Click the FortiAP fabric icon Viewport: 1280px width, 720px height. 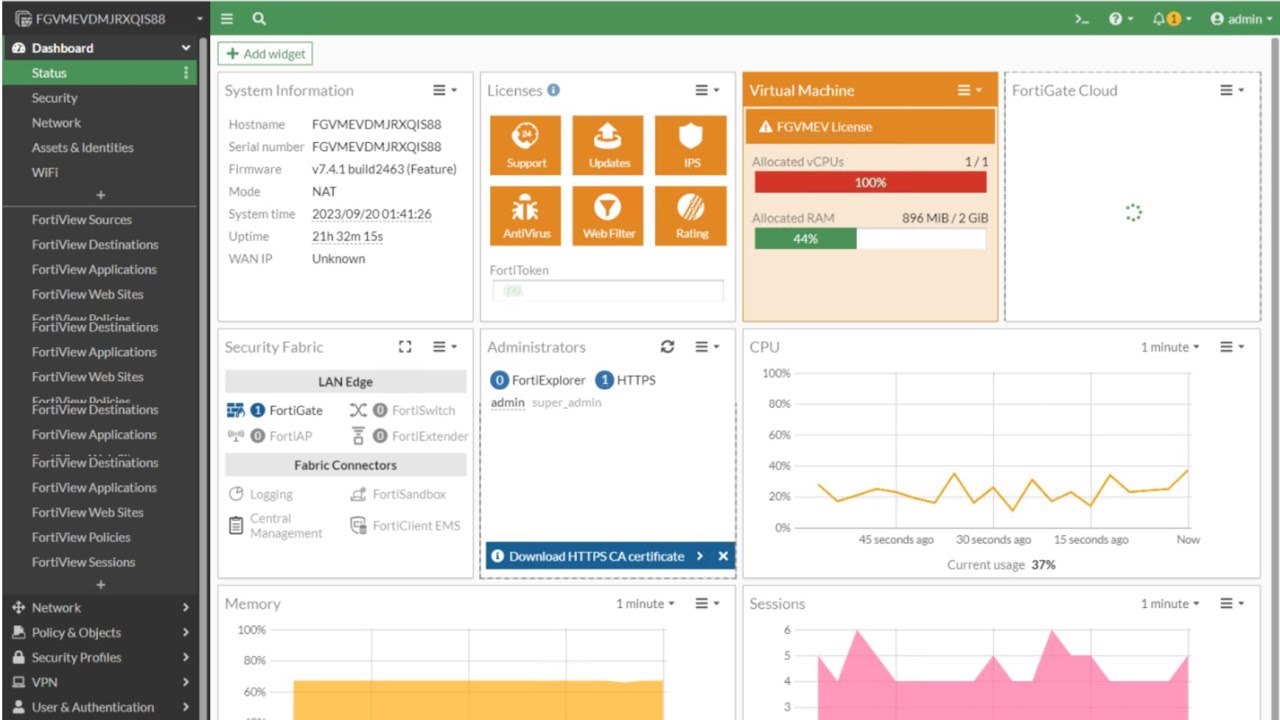click(x=236, y=436)
